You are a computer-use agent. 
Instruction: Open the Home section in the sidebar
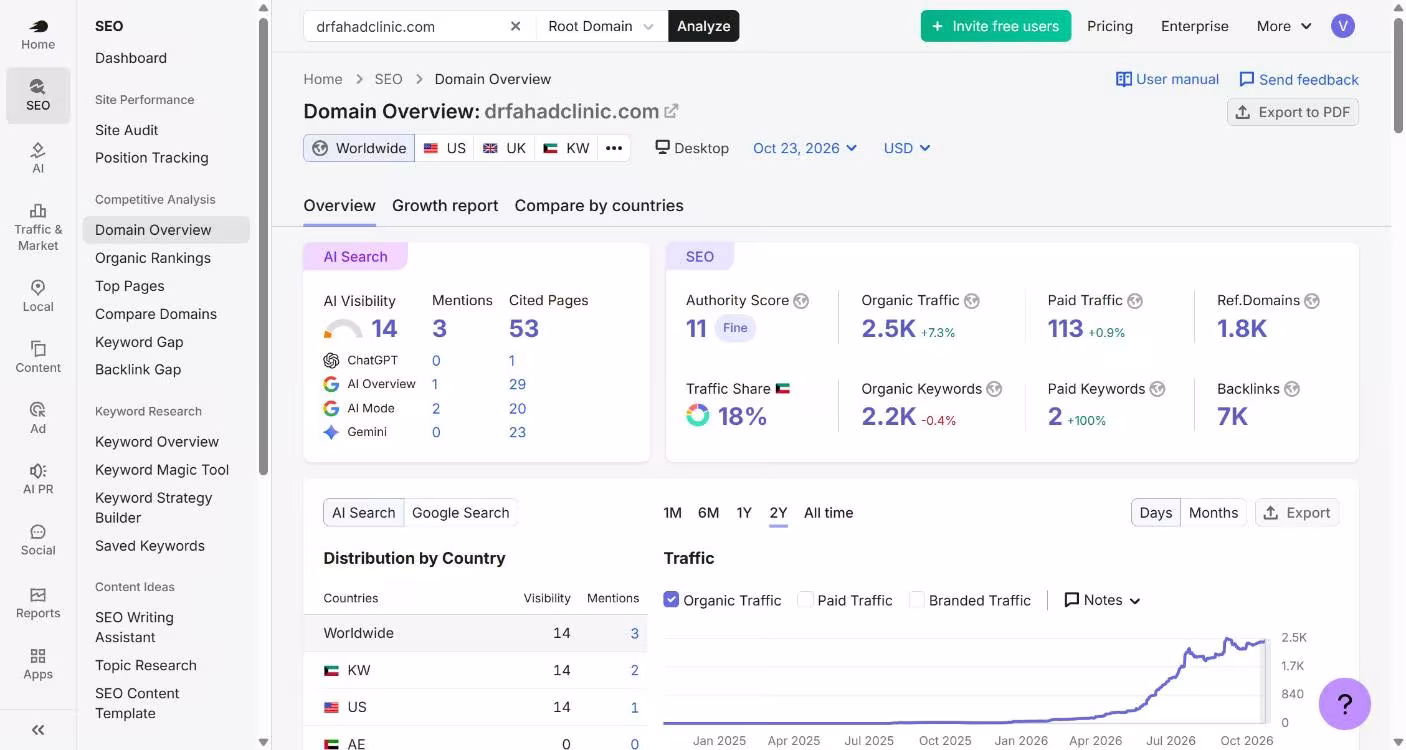click(x=38, y=34)
